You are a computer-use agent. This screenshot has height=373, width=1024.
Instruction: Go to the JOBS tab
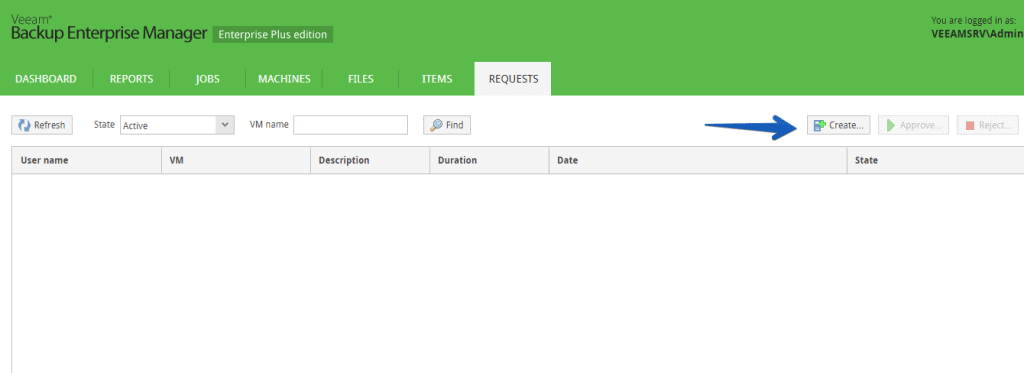click(208, 79)
